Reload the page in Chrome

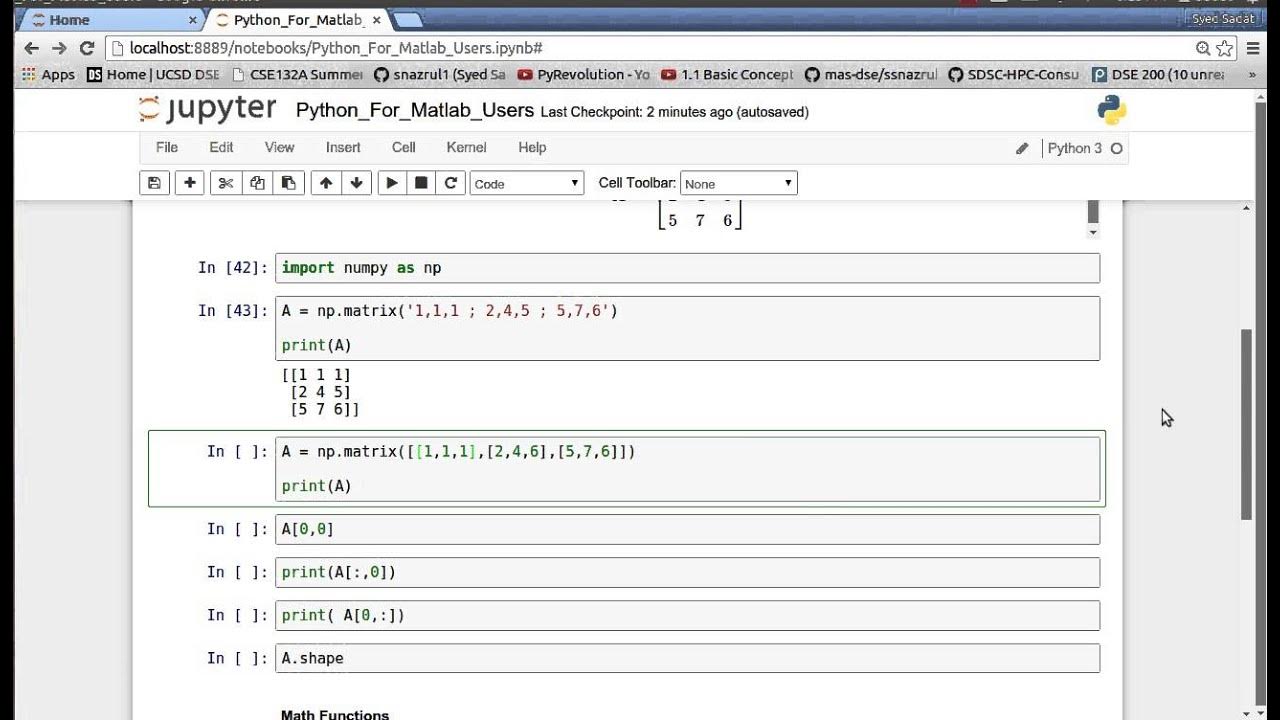(x=87, y=48)
